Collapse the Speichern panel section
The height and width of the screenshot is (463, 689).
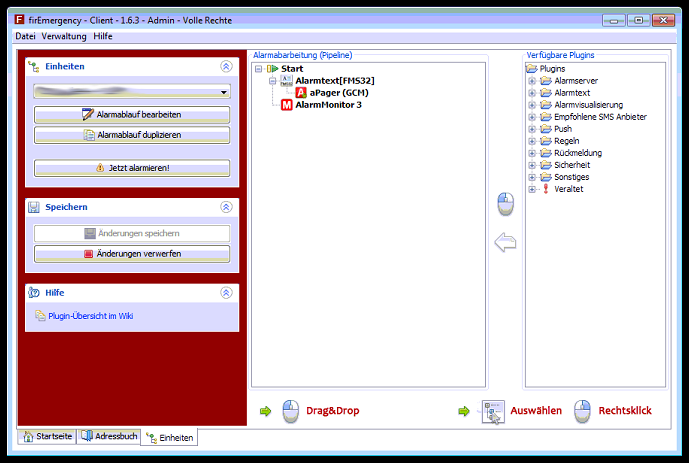coord(226,207)
